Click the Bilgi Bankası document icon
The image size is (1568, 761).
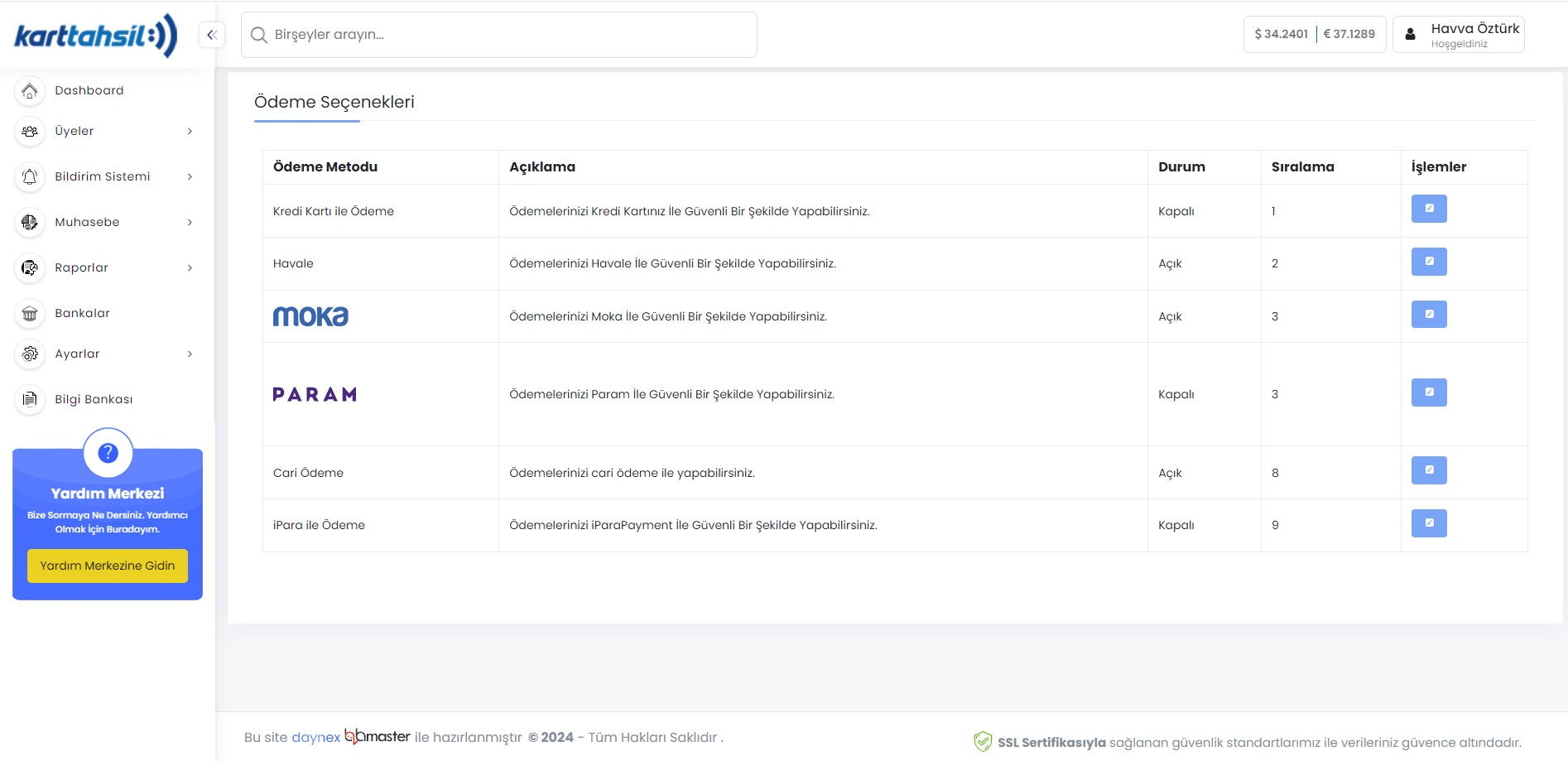(30, 399)
